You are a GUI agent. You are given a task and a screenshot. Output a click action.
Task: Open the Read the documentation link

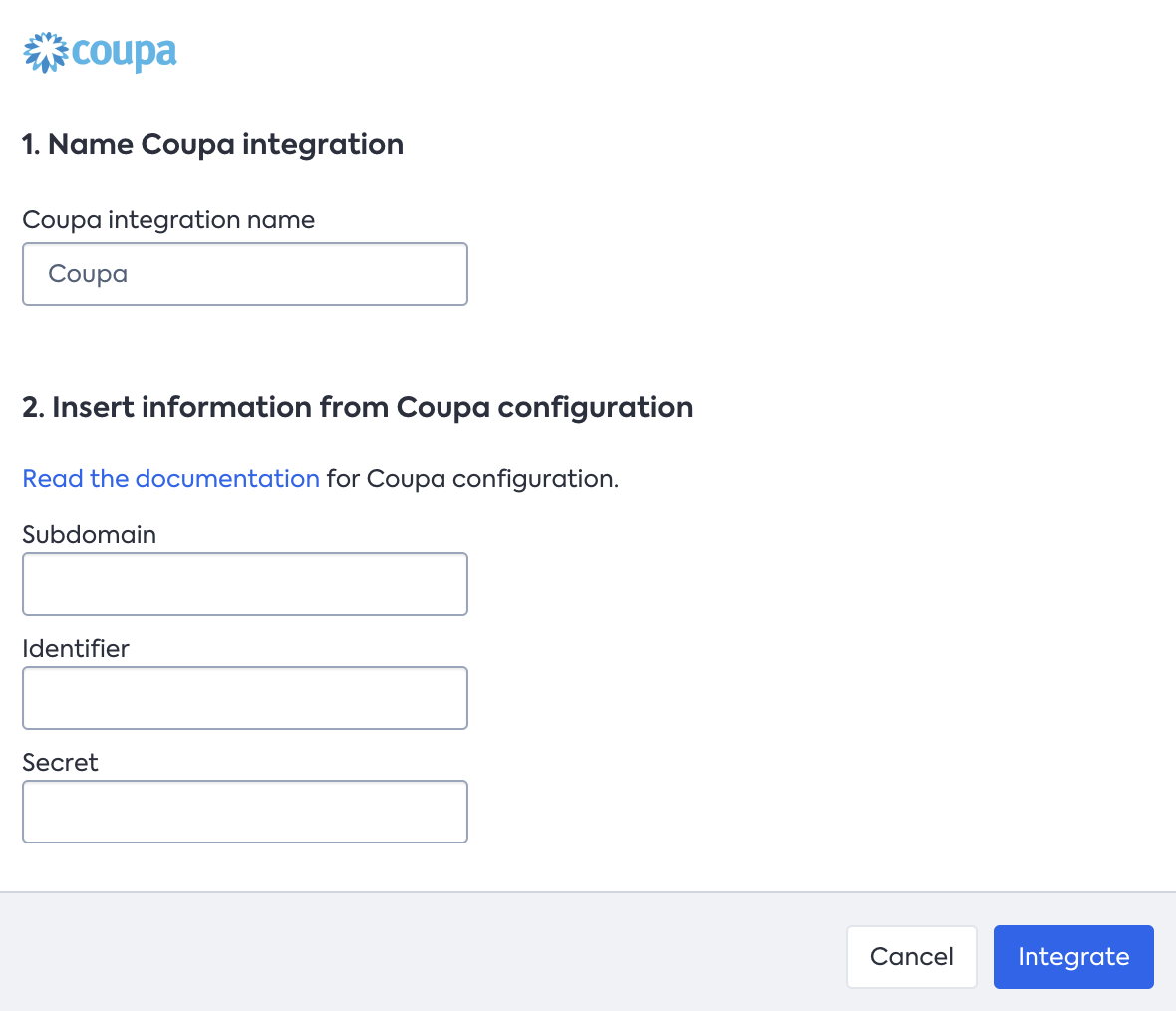[171, 479]
